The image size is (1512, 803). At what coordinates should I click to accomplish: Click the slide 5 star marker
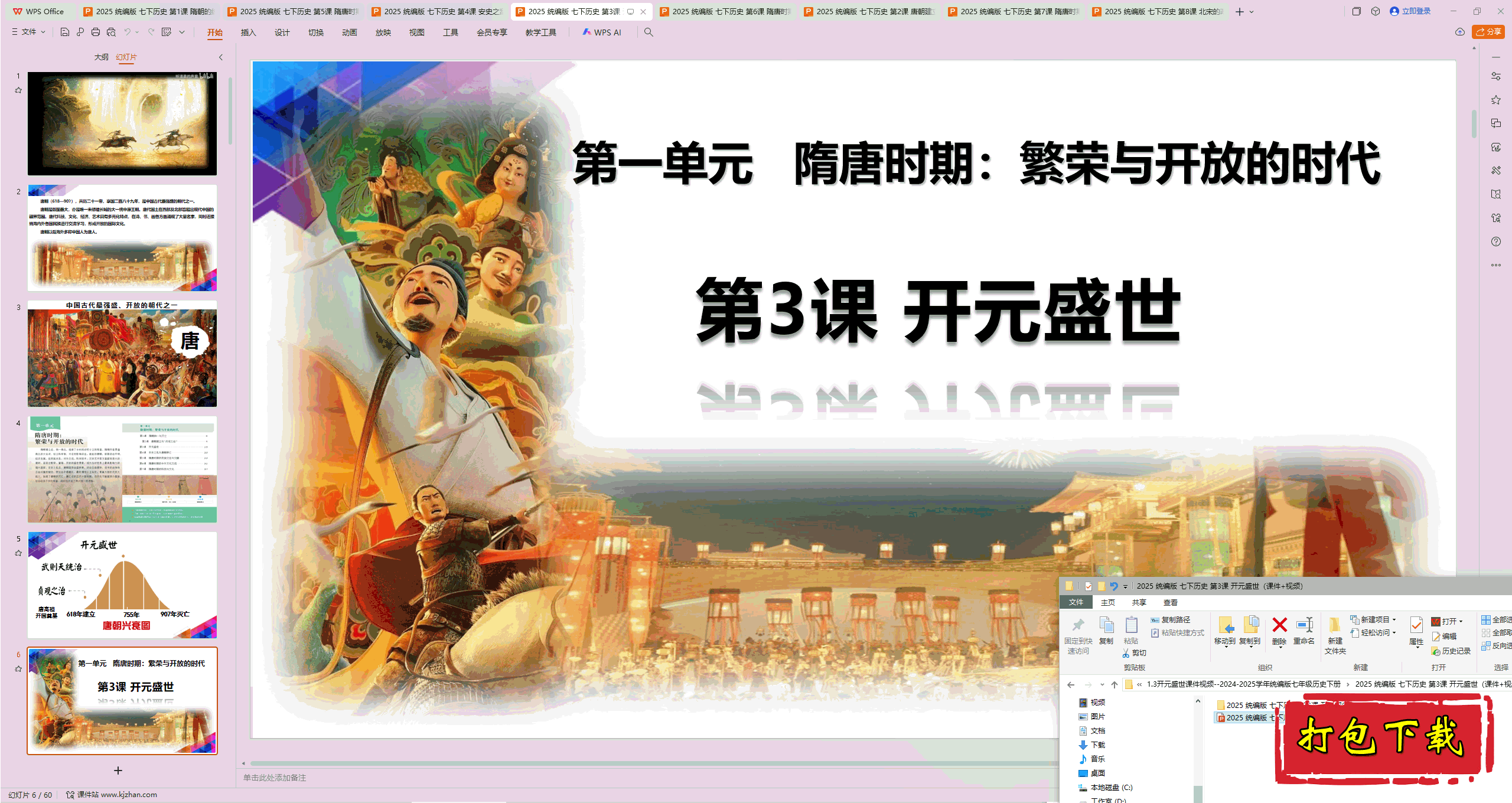point(18,553)
